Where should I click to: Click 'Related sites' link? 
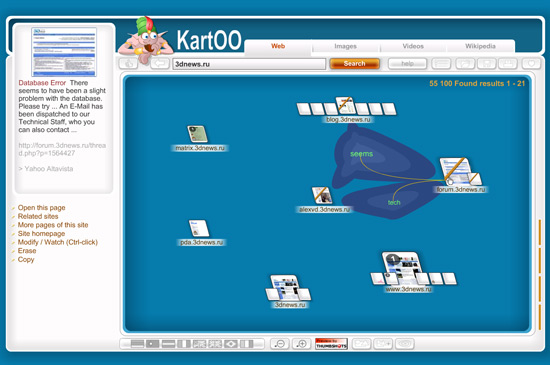(38, 216)
